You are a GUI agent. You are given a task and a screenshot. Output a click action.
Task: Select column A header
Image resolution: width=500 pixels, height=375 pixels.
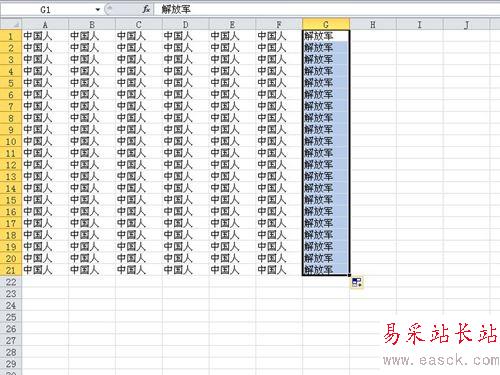tap(45, 24)
